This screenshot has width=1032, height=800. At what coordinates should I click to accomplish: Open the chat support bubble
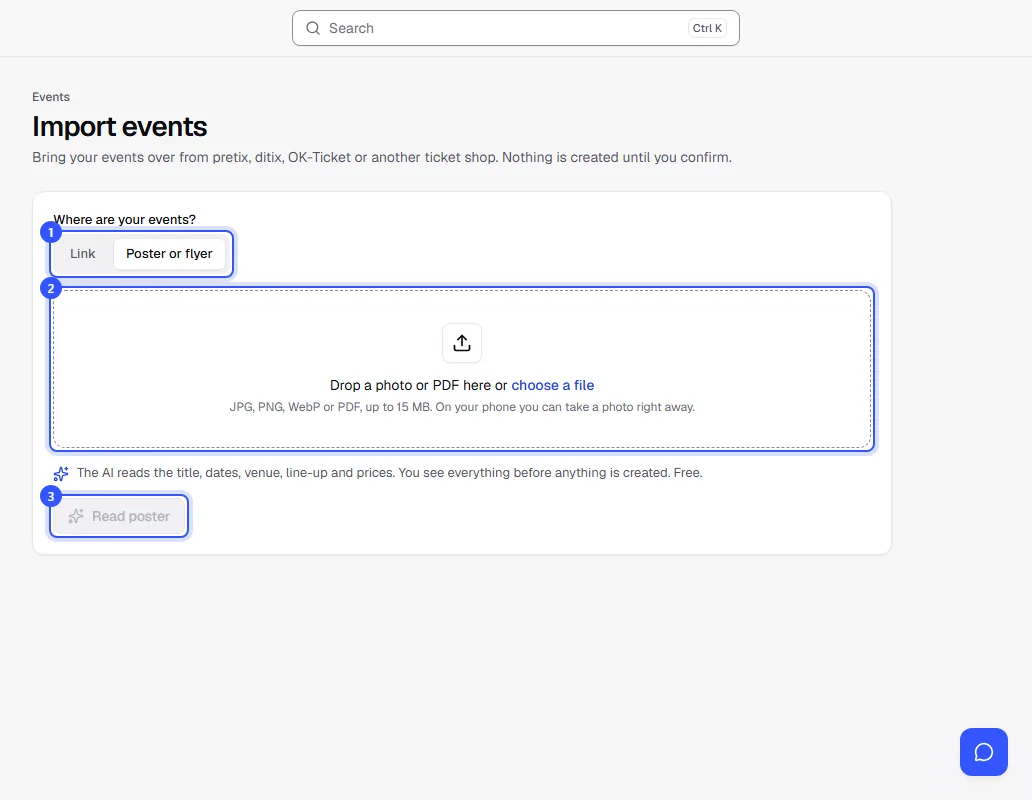(x=983, y=752)
